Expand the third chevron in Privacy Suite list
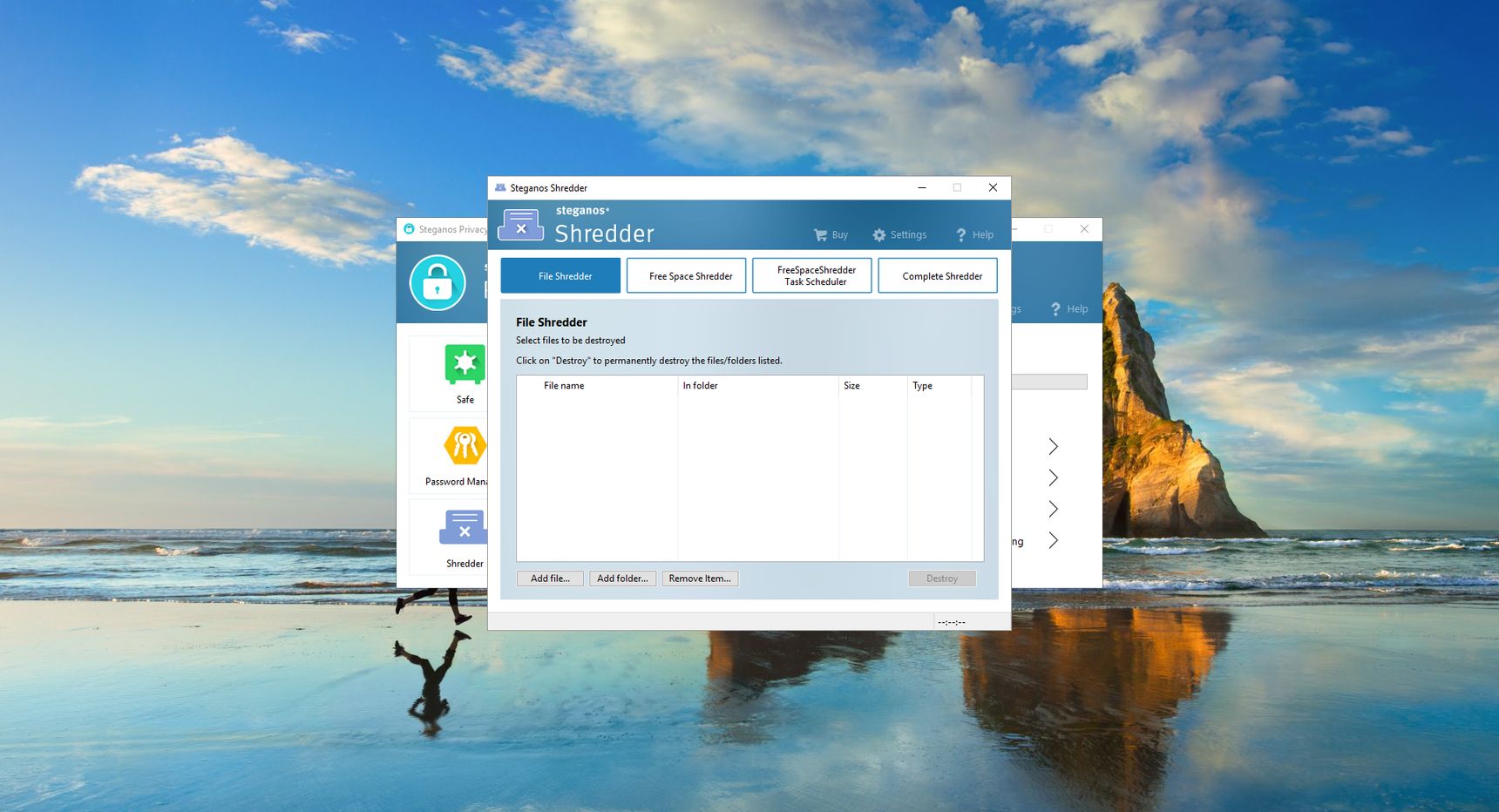Viewport: 1499px width, 812px height. (x=1053, y=510)
